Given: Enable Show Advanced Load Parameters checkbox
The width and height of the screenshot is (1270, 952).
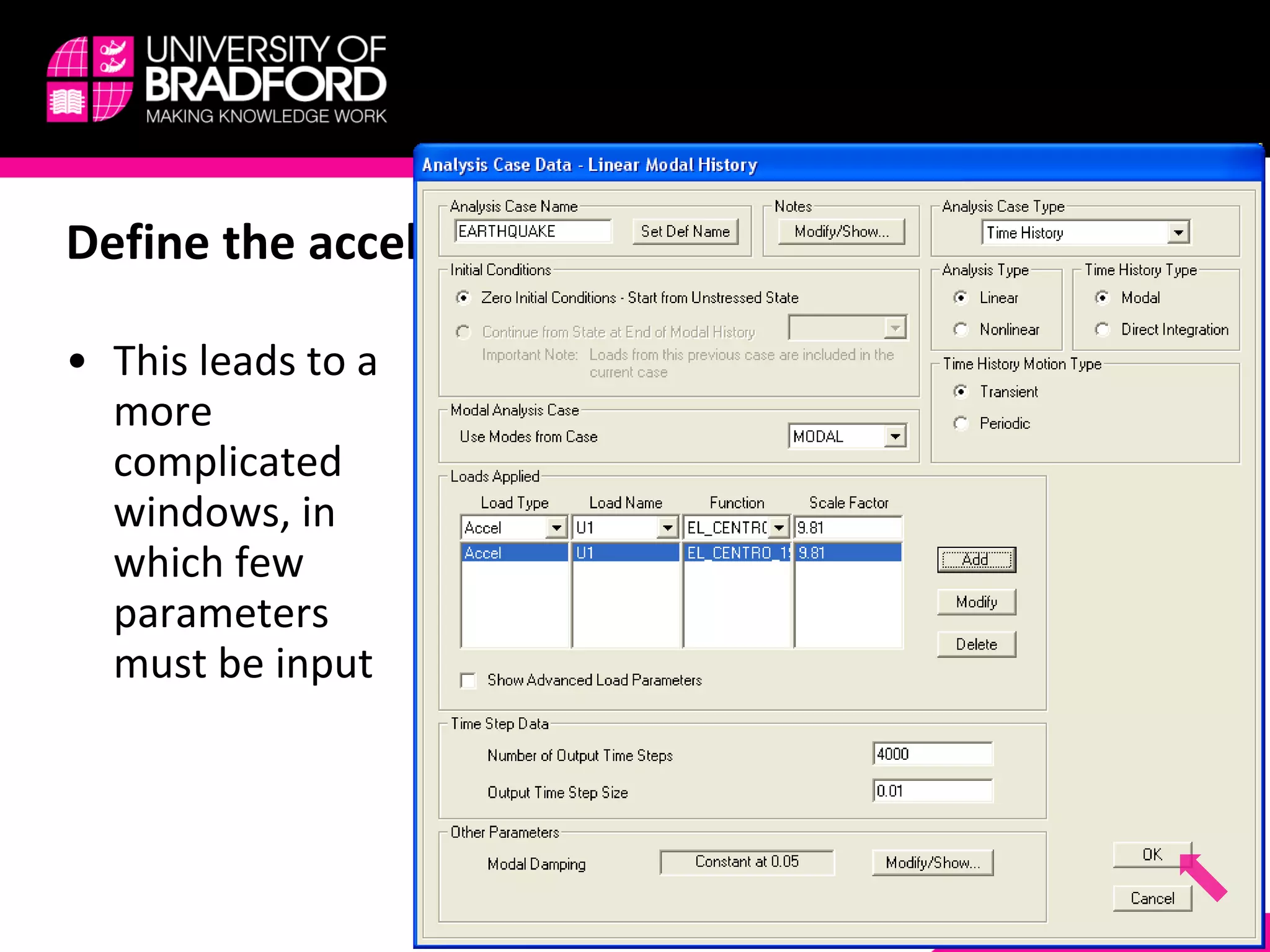Looking at the screenshot, I should 468,681.
